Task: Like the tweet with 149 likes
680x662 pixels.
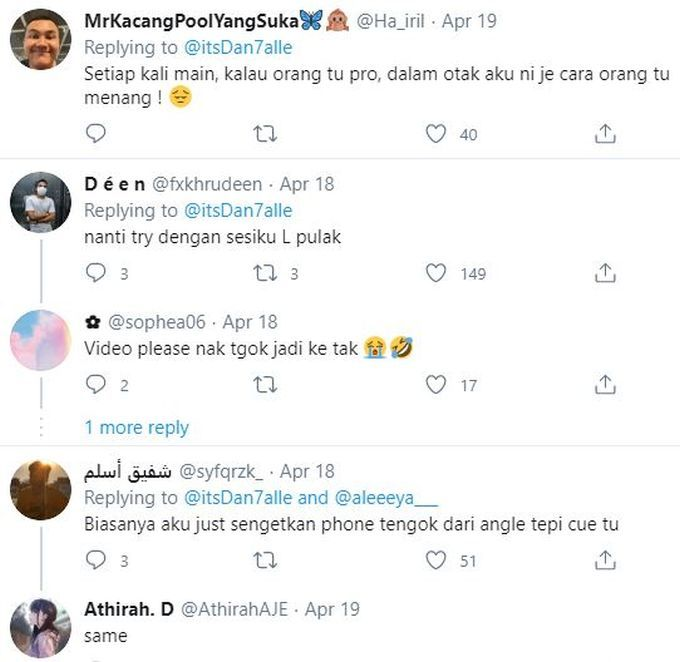Action: tap(436, 273)
